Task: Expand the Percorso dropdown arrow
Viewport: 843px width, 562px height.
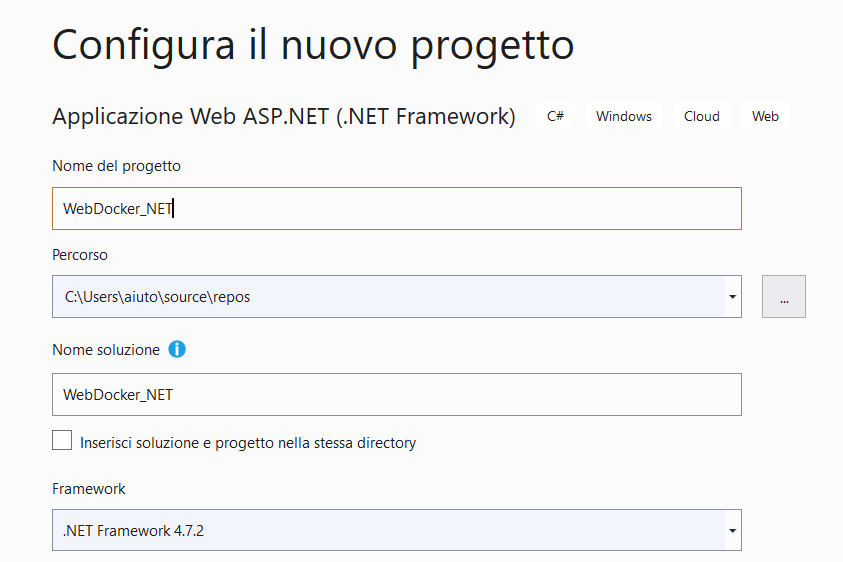Action: (x=732, y=297)
